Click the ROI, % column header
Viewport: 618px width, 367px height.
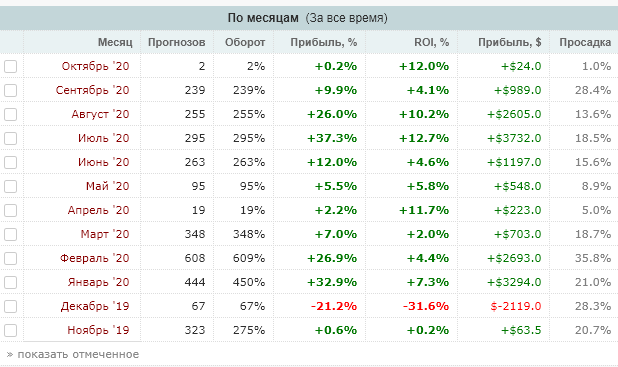432,42
